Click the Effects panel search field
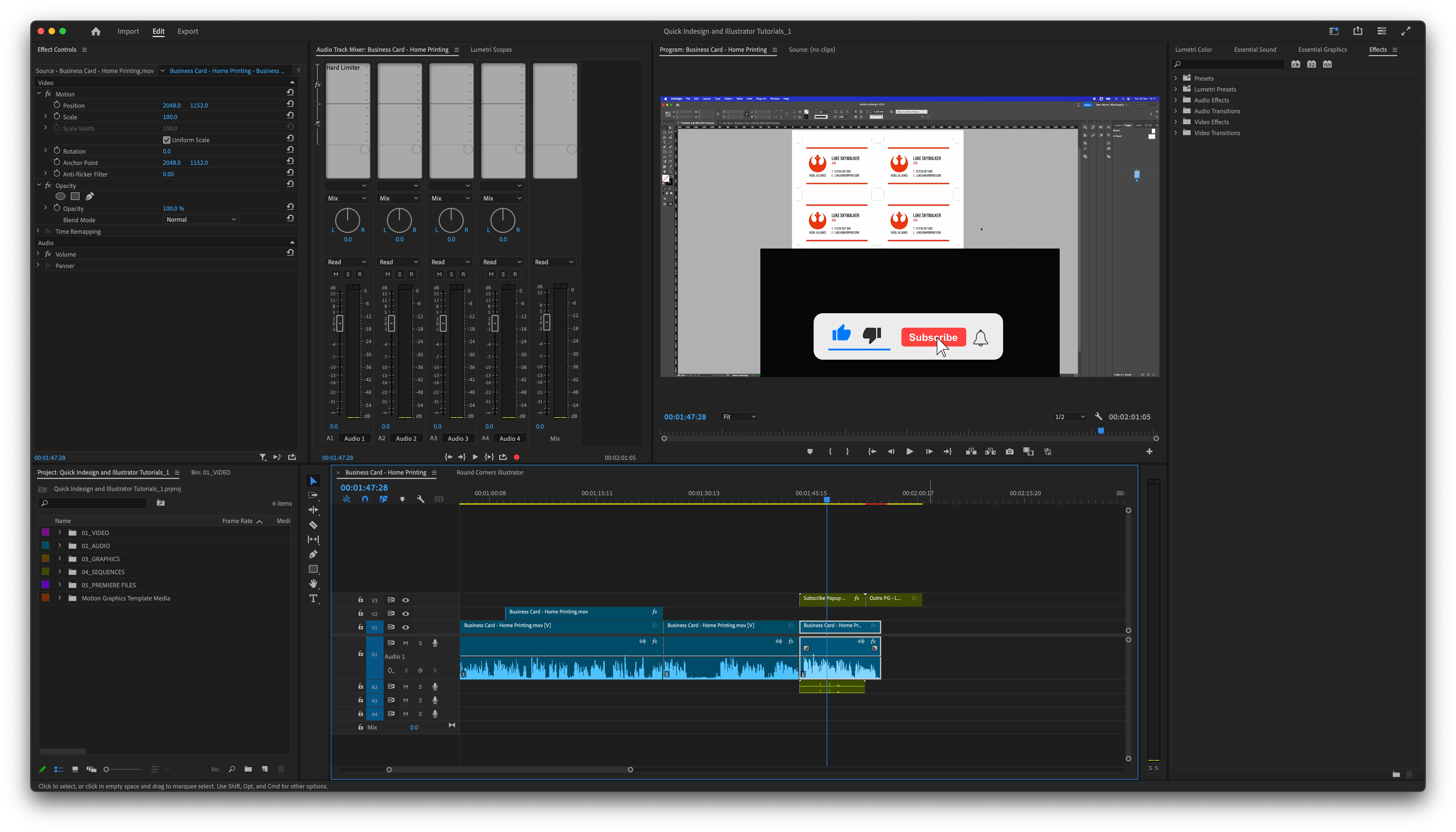1456x832 pixels. coord(1228,64)
